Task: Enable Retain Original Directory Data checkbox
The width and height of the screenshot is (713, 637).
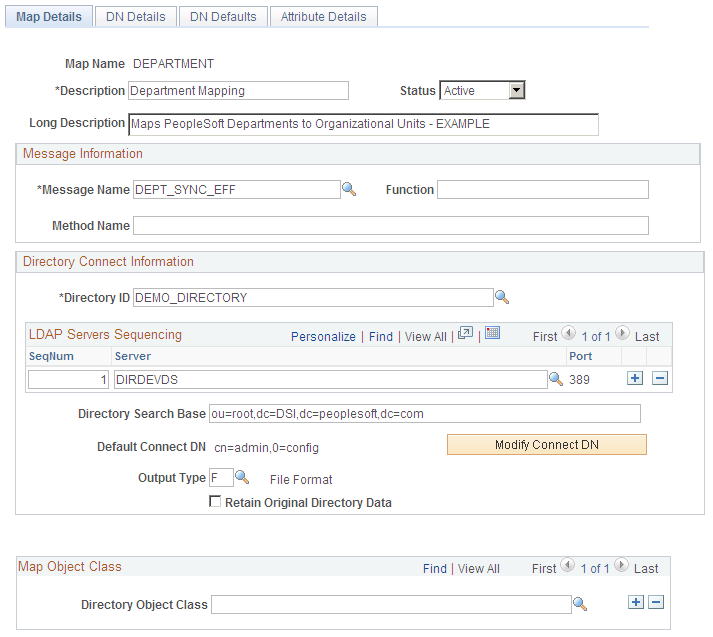Action: click(215, 501)
